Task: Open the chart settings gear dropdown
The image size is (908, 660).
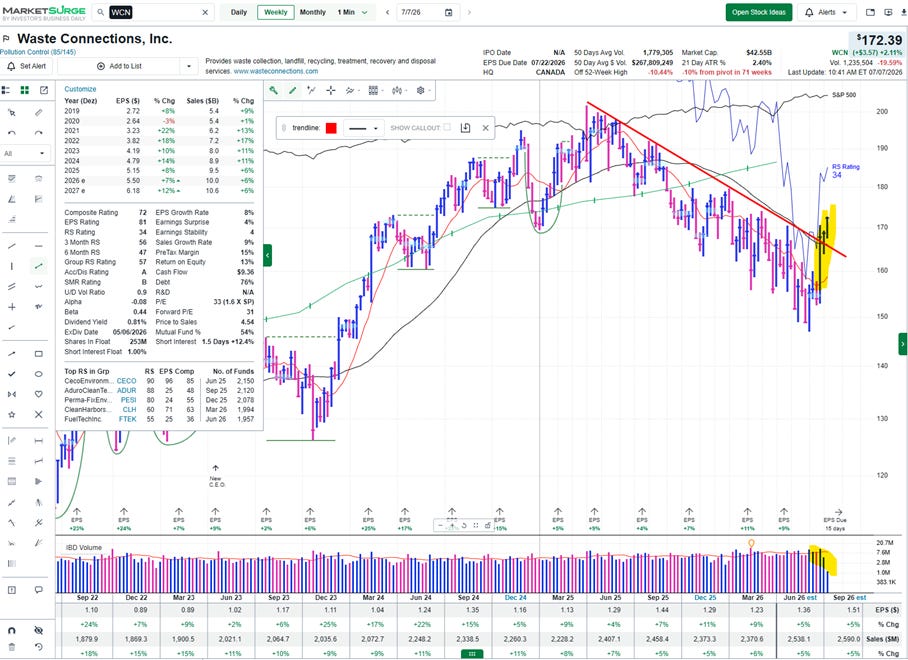Action: pos(423,90)
